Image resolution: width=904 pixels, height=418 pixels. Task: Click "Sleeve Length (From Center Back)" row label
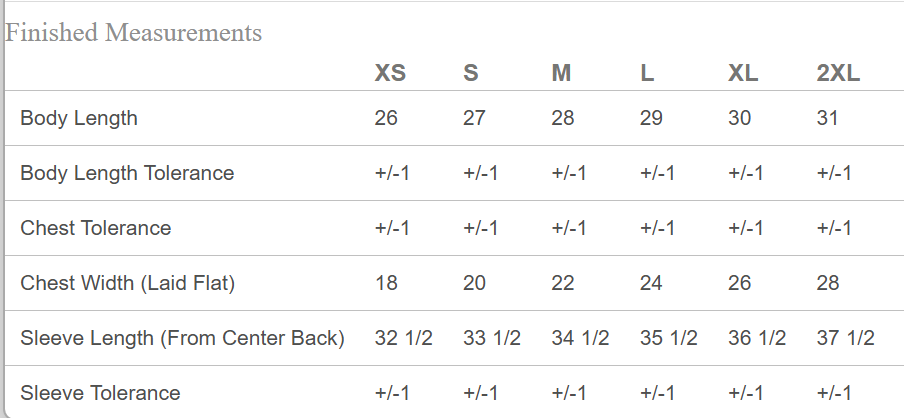click(182, 338)
